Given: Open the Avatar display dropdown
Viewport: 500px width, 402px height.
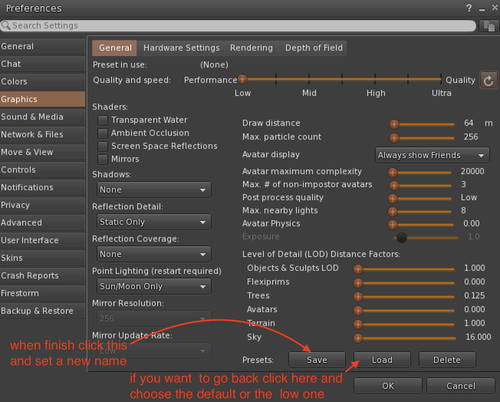Looking at the screenshot, I should [432, 155].
